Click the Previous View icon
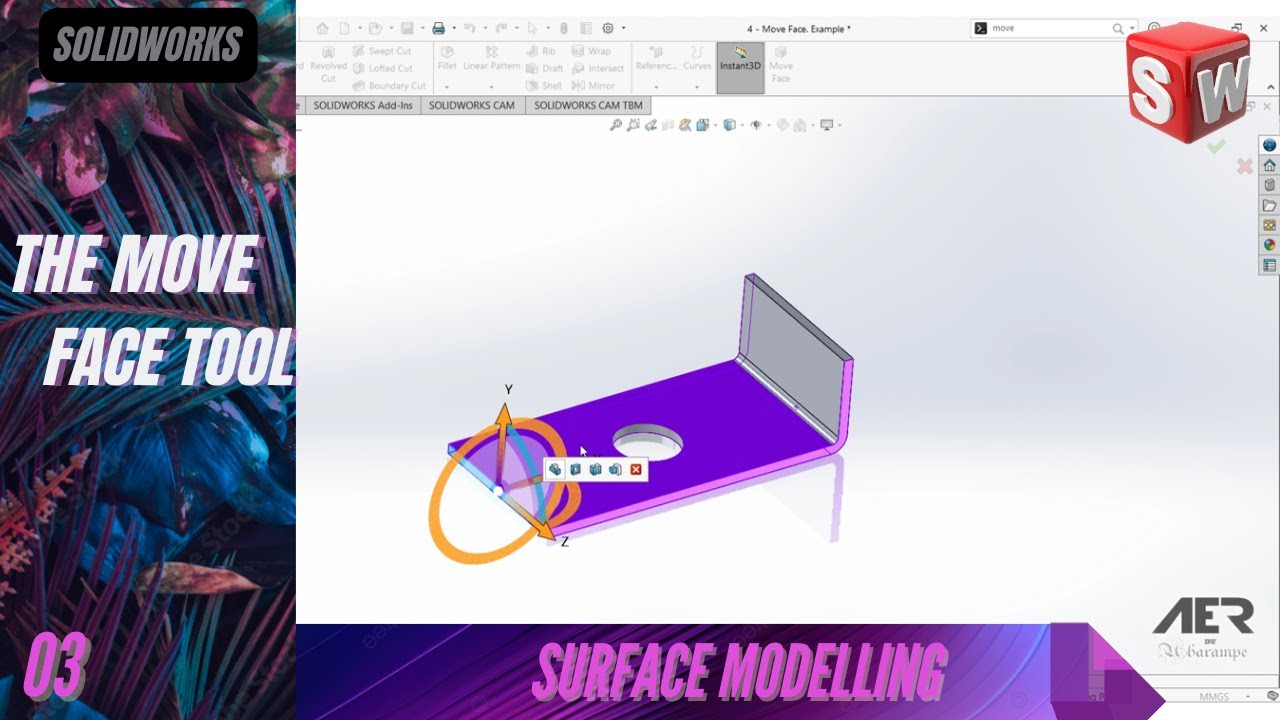 point(651,125)
